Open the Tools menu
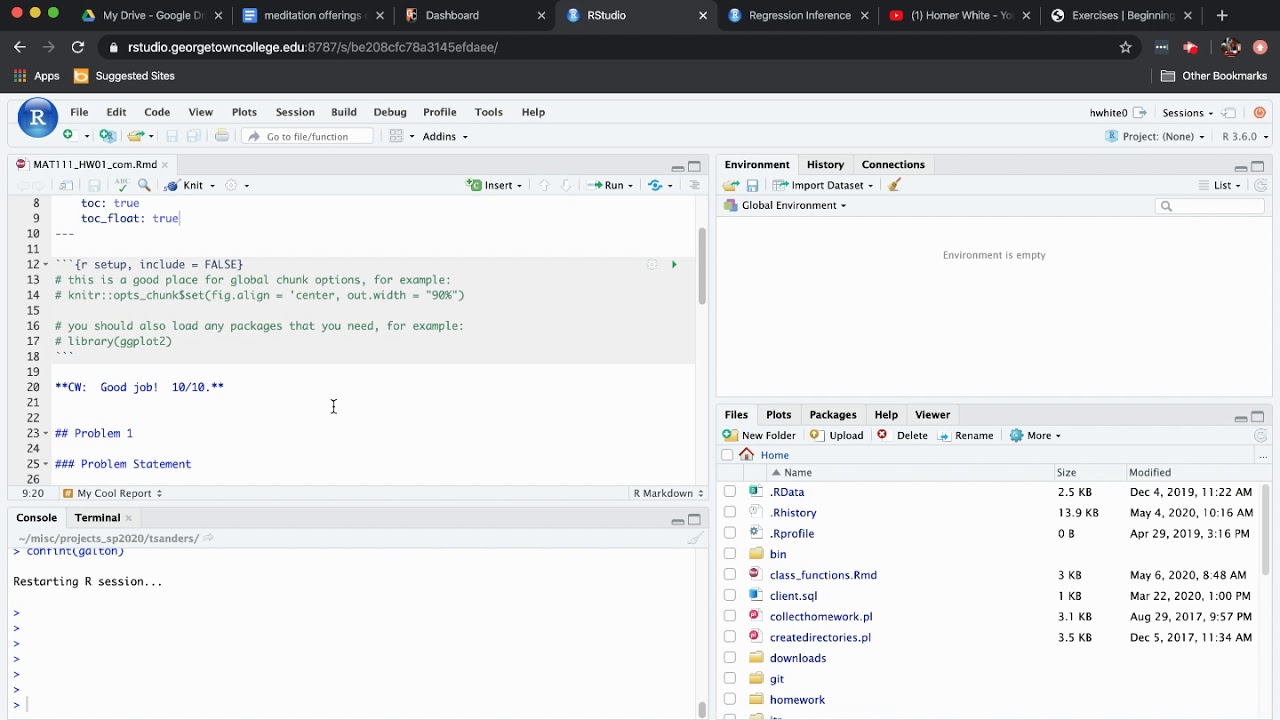The width and height of the screenshot is (1280, 720). point(488,112)
